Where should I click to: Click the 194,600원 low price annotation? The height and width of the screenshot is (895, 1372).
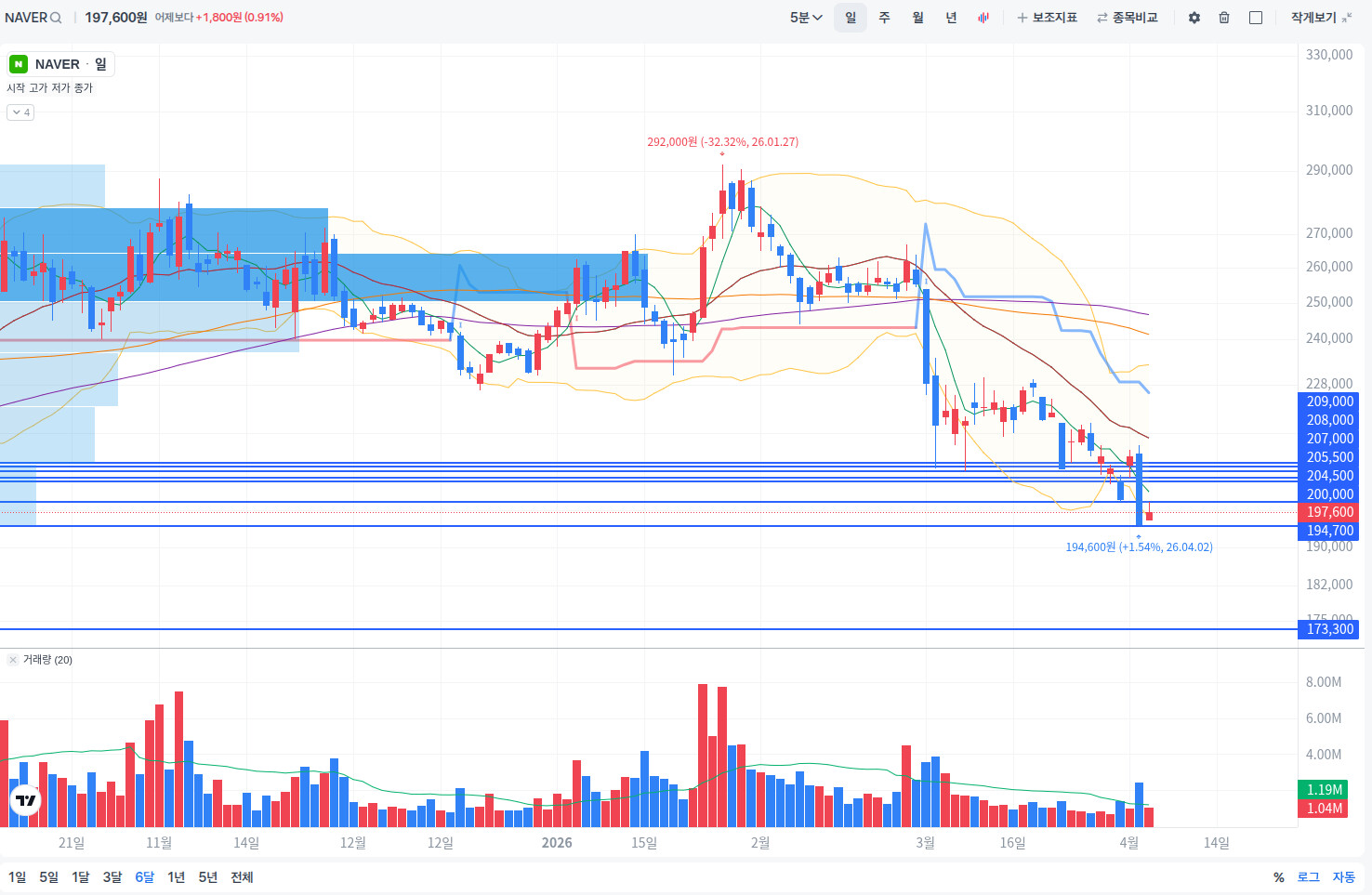[x=1139, y=547]
